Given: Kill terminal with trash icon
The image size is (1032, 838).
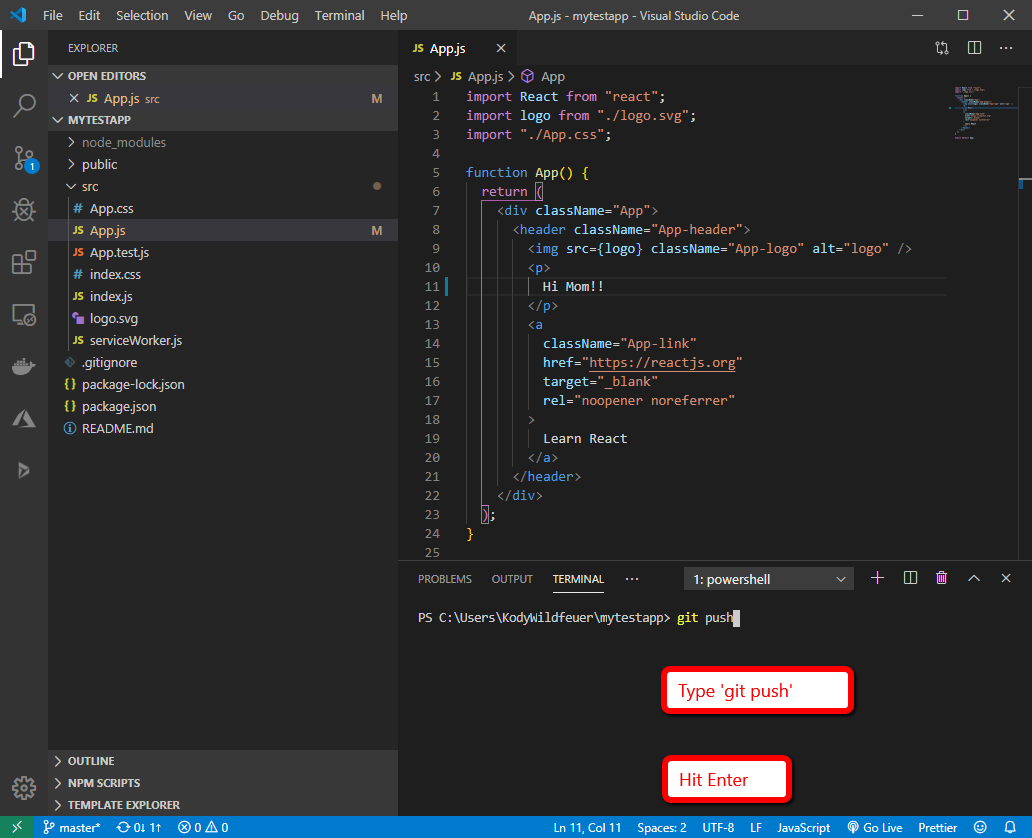Looking at the screenshot, I should point(941,578).
